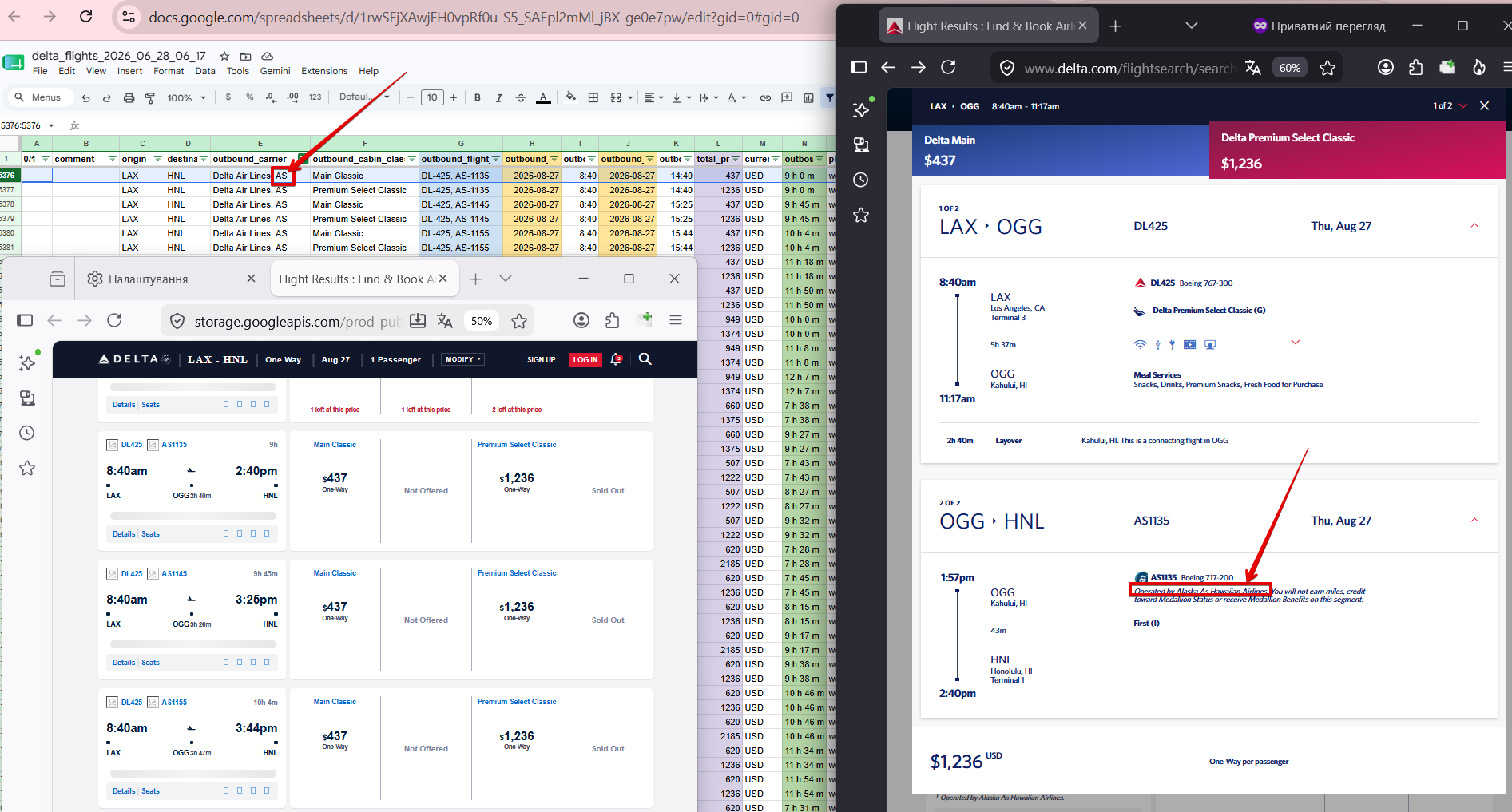The width and height of the screenshot is (1512, 812).
Task: Open the Gemini menu in Google Sheets
Action: click(275, 71)
